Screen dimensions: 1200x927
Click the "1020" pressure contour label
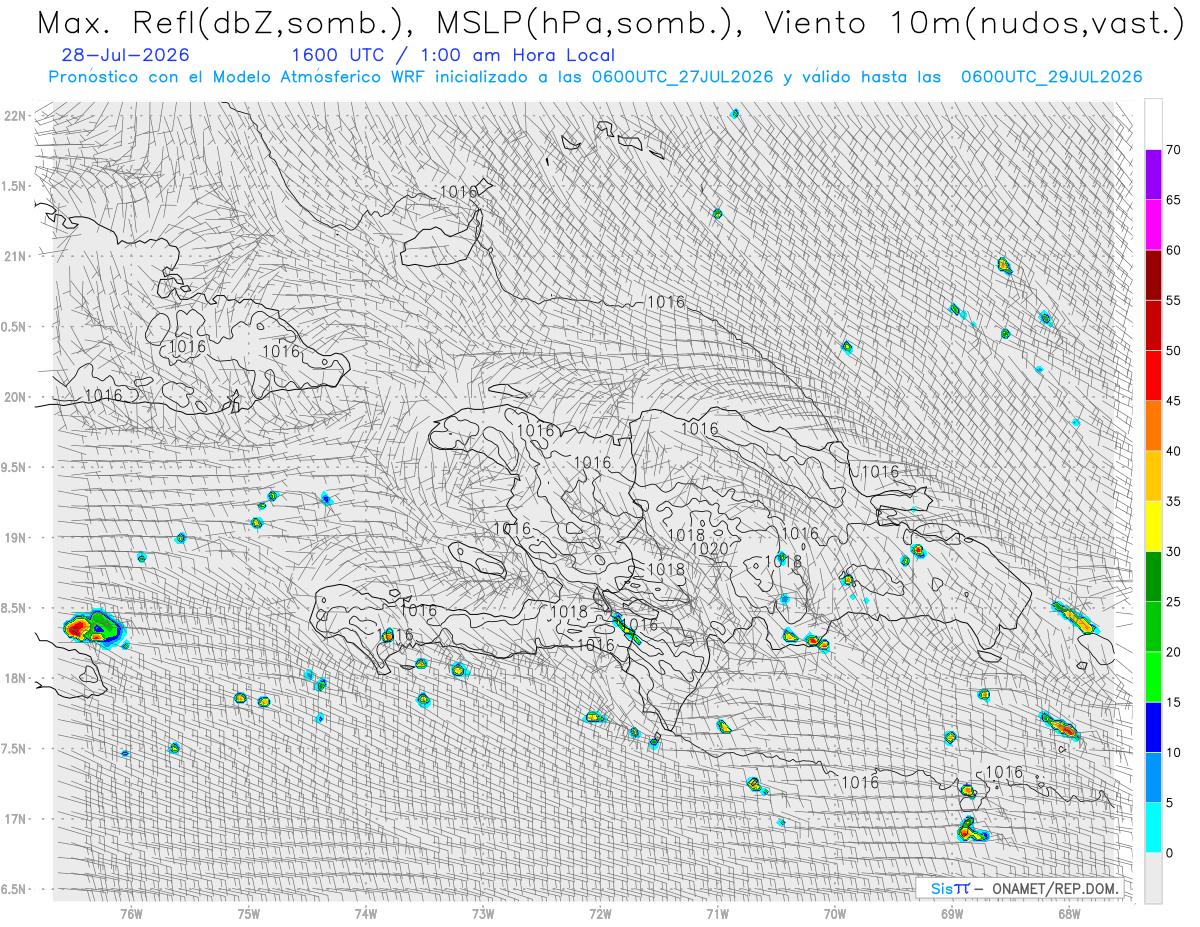point(709,549)
